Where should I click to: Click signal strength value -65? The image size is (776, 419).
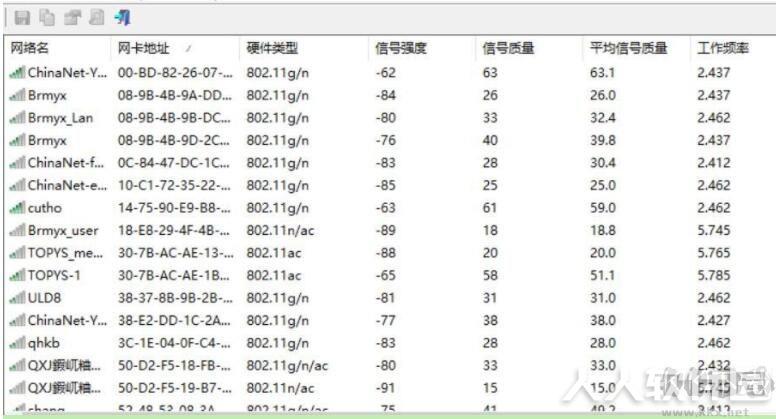click(x=386, y=276)
